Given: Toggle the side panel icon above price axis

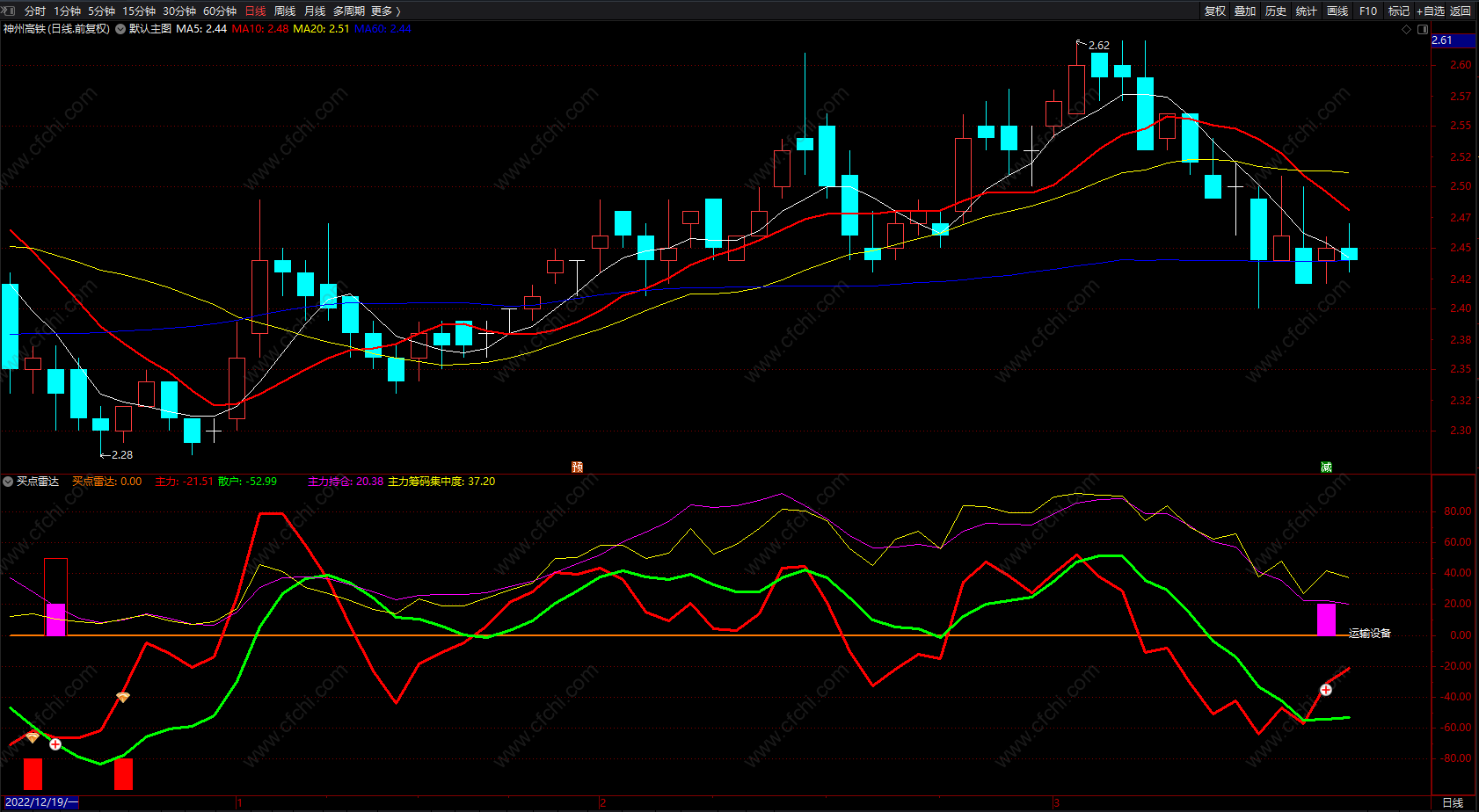Looking at the screenshot, I should tap(1423, 29).
